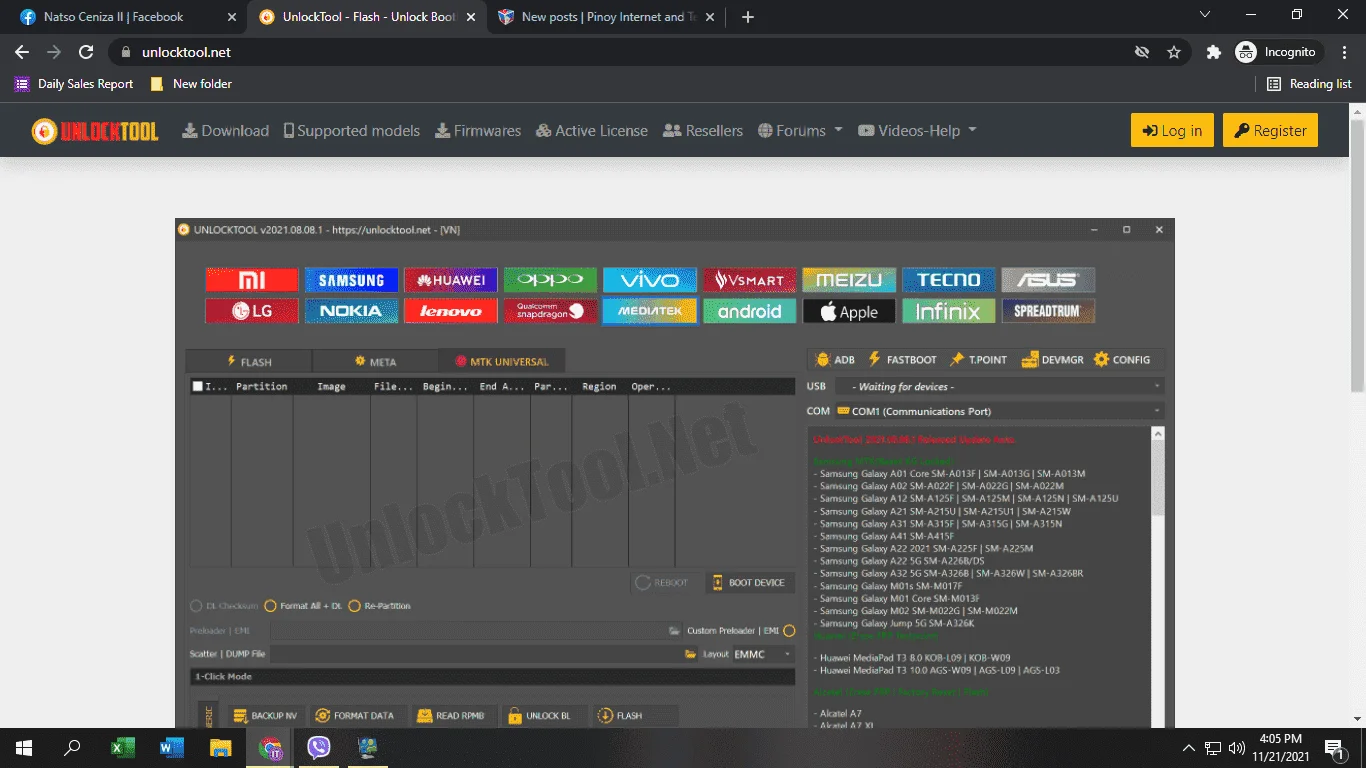Click the log panel scroll-up arrow
This screenshot has height=768, width=1366.
(1158, 434)
